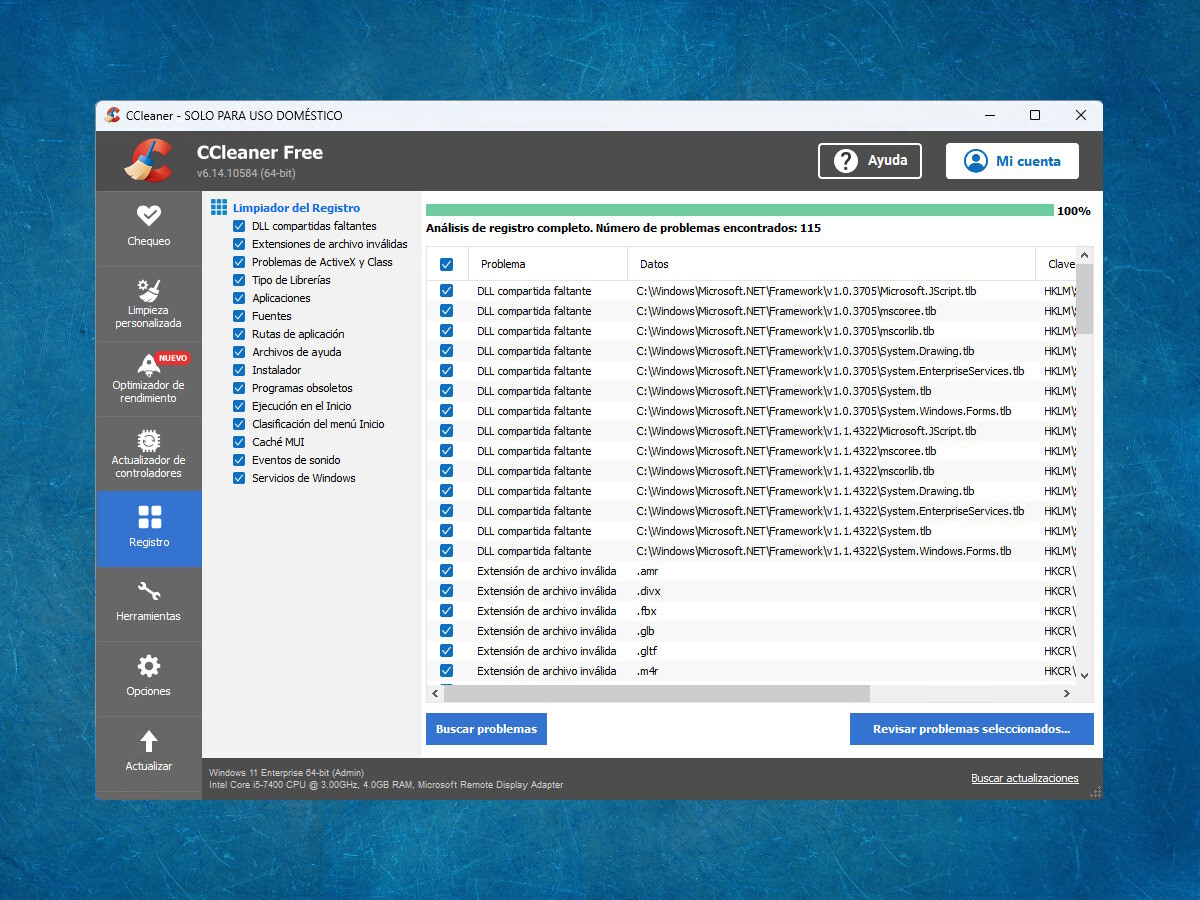The image size is (1200, 900).
Task: Open Optimizador de rendimiento rocket icon
Action: (149, 364)
